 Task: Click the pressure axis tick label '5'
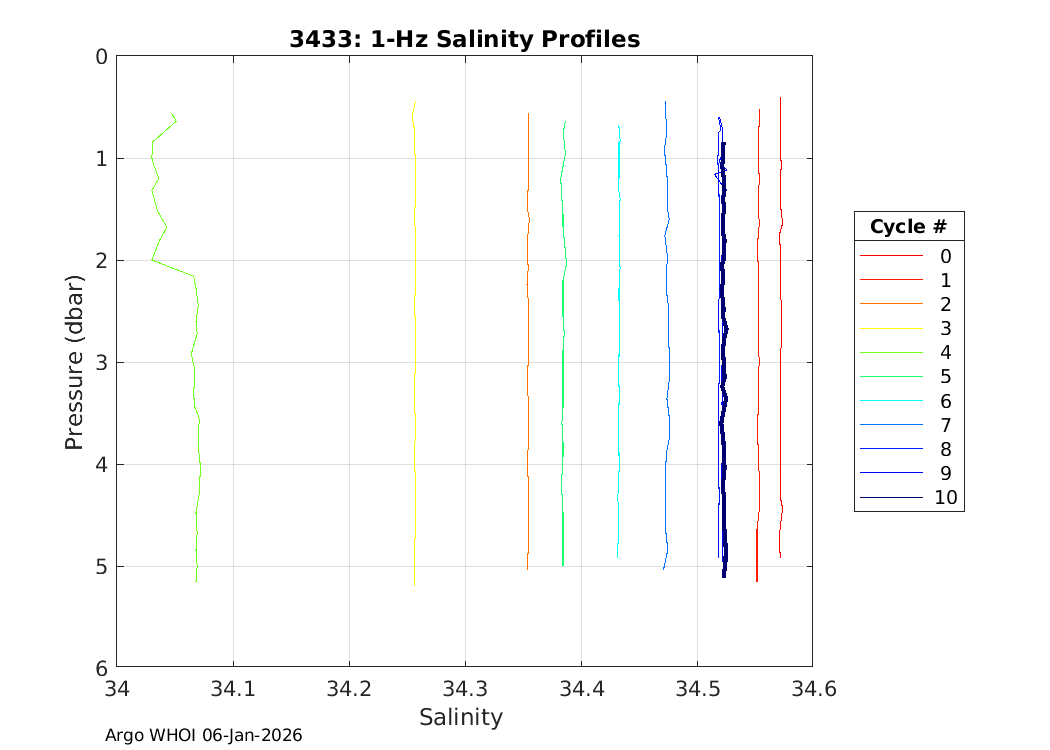coord(101,567)
